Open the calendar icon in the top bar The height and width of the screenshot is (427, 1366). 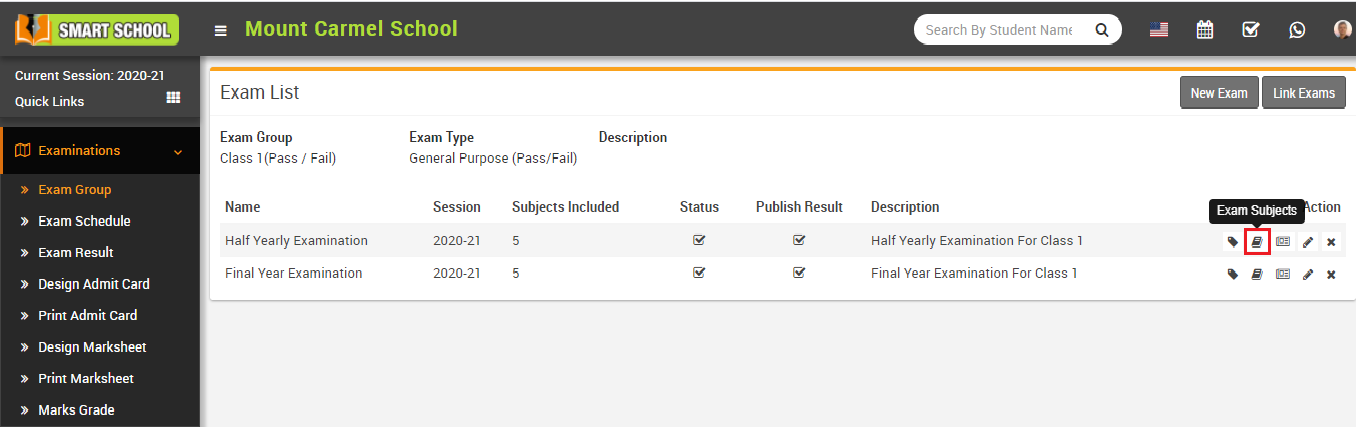click(x=1205, y=30)
